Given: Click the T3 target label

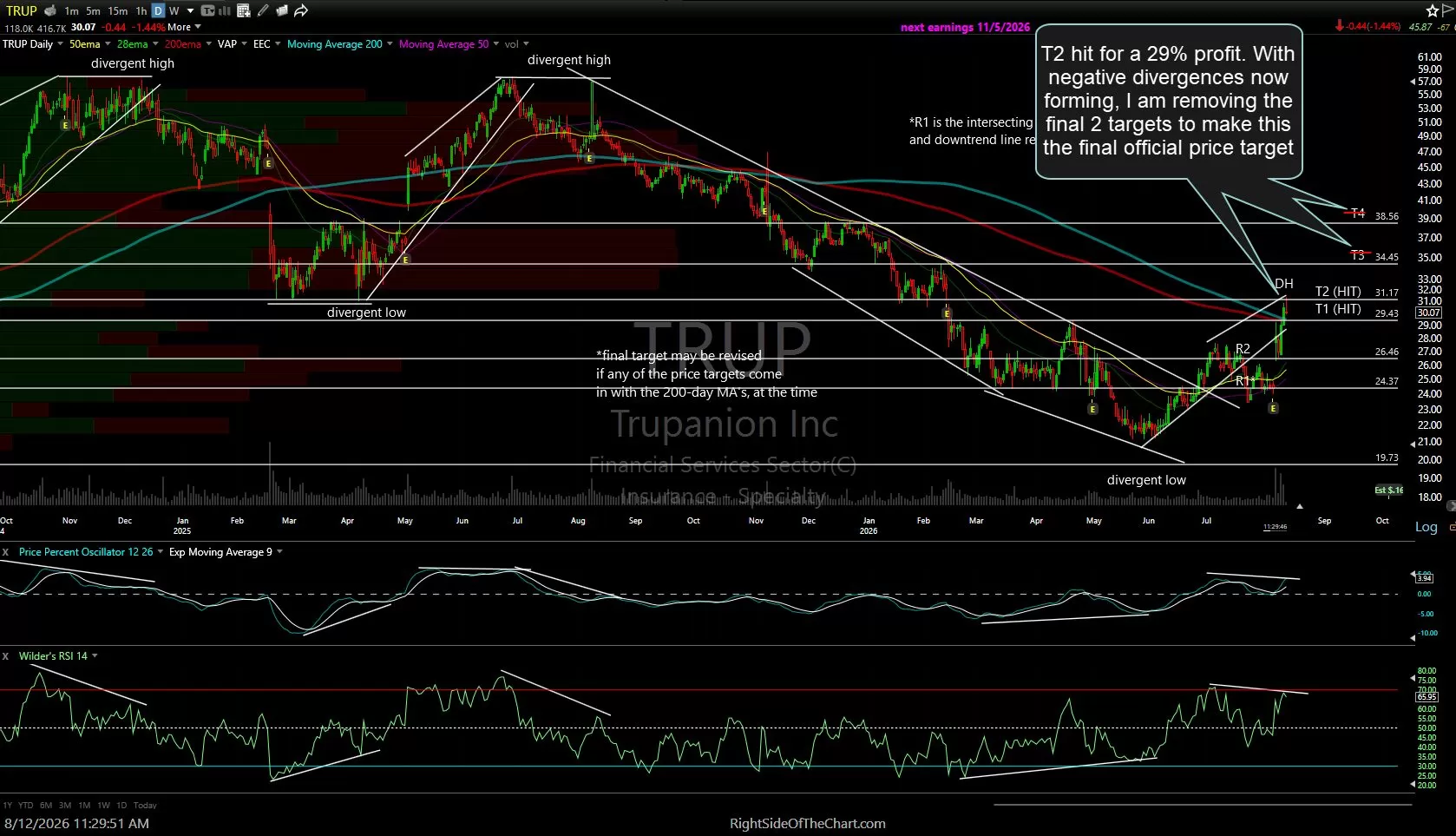Looking at the screenshot, I should [1358, 255].
